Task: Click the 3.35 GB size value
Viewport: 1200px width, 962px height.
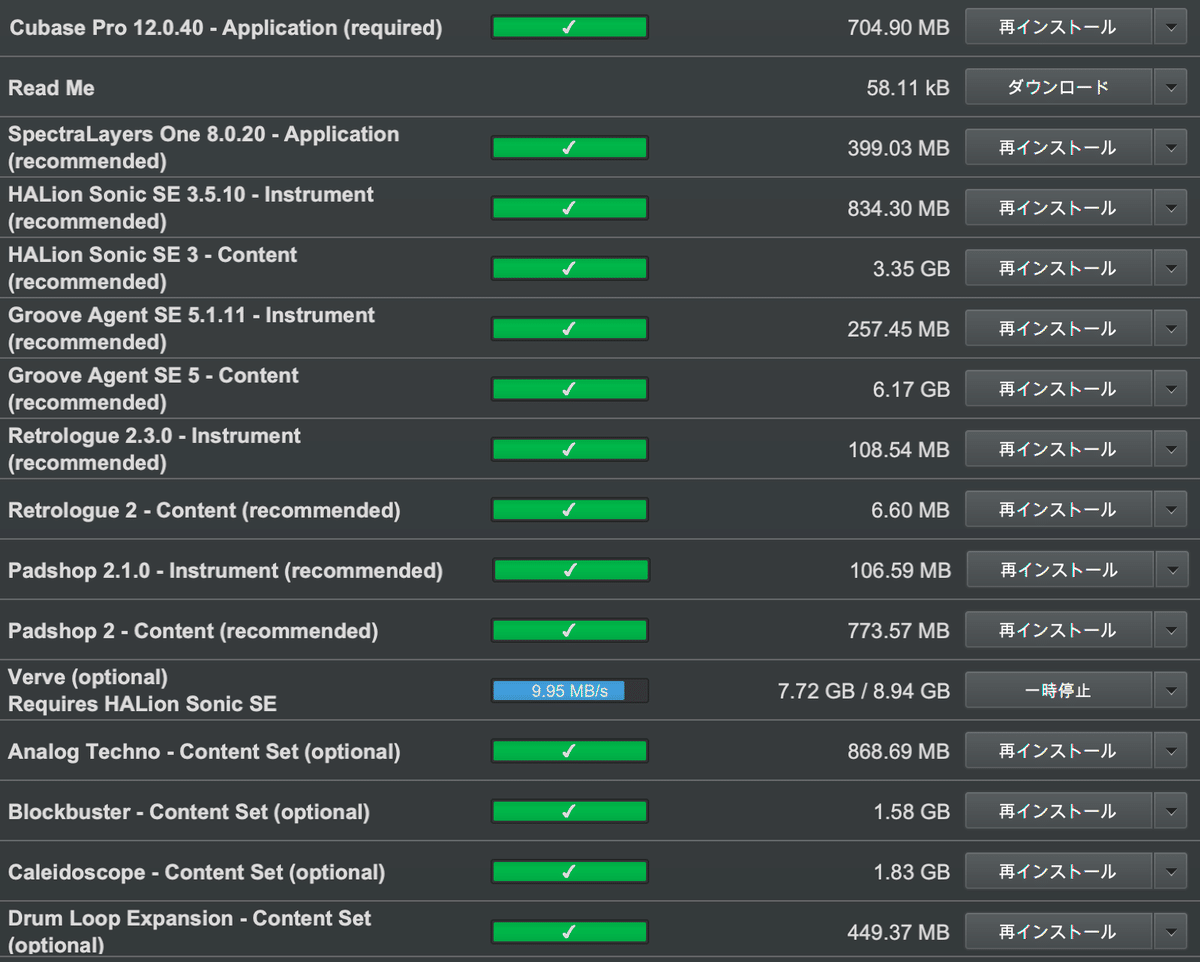Action: click(911, 269)
